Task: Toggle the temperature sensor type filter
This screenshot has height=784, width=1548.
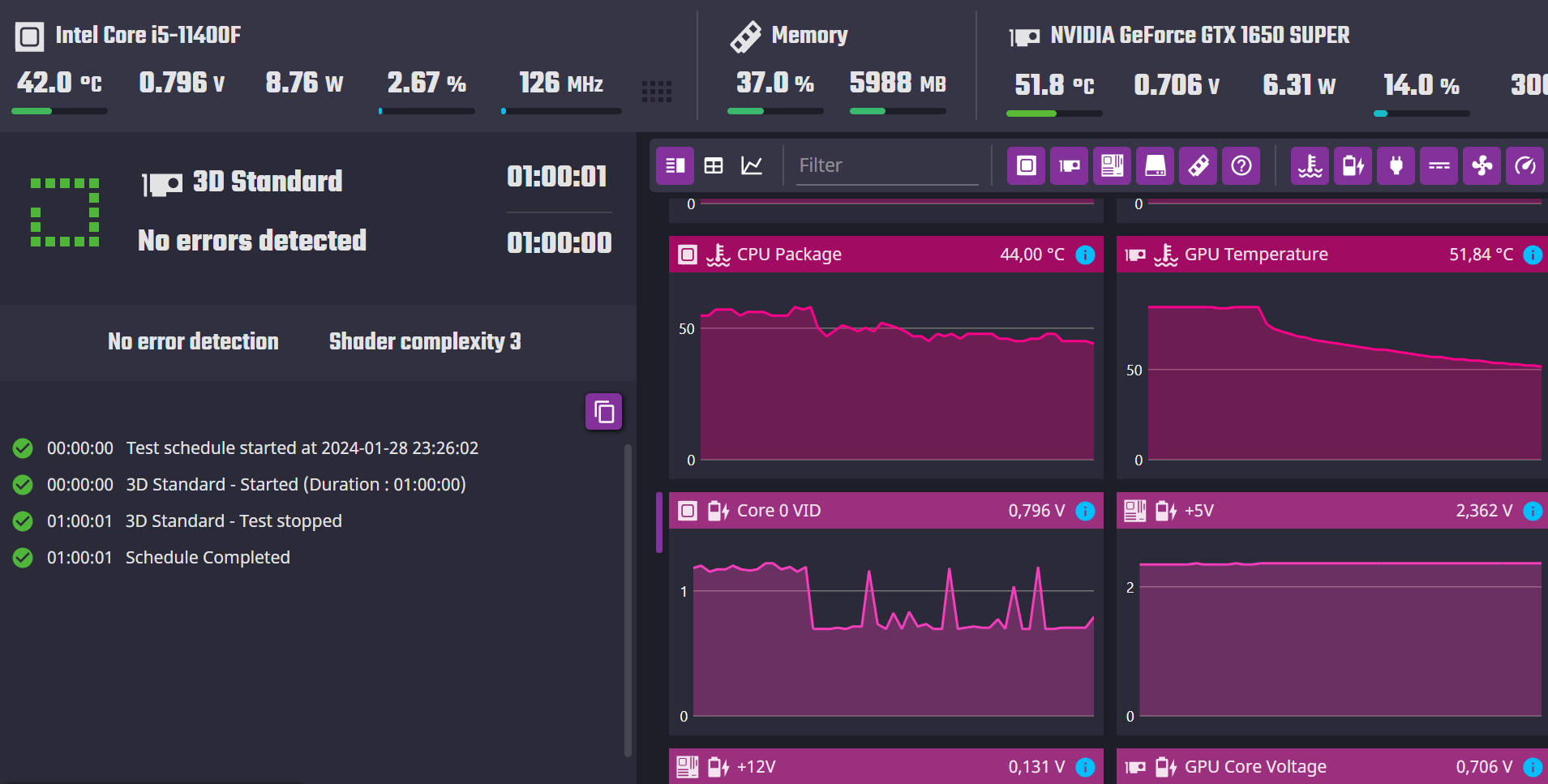Action: point(1310,166)
